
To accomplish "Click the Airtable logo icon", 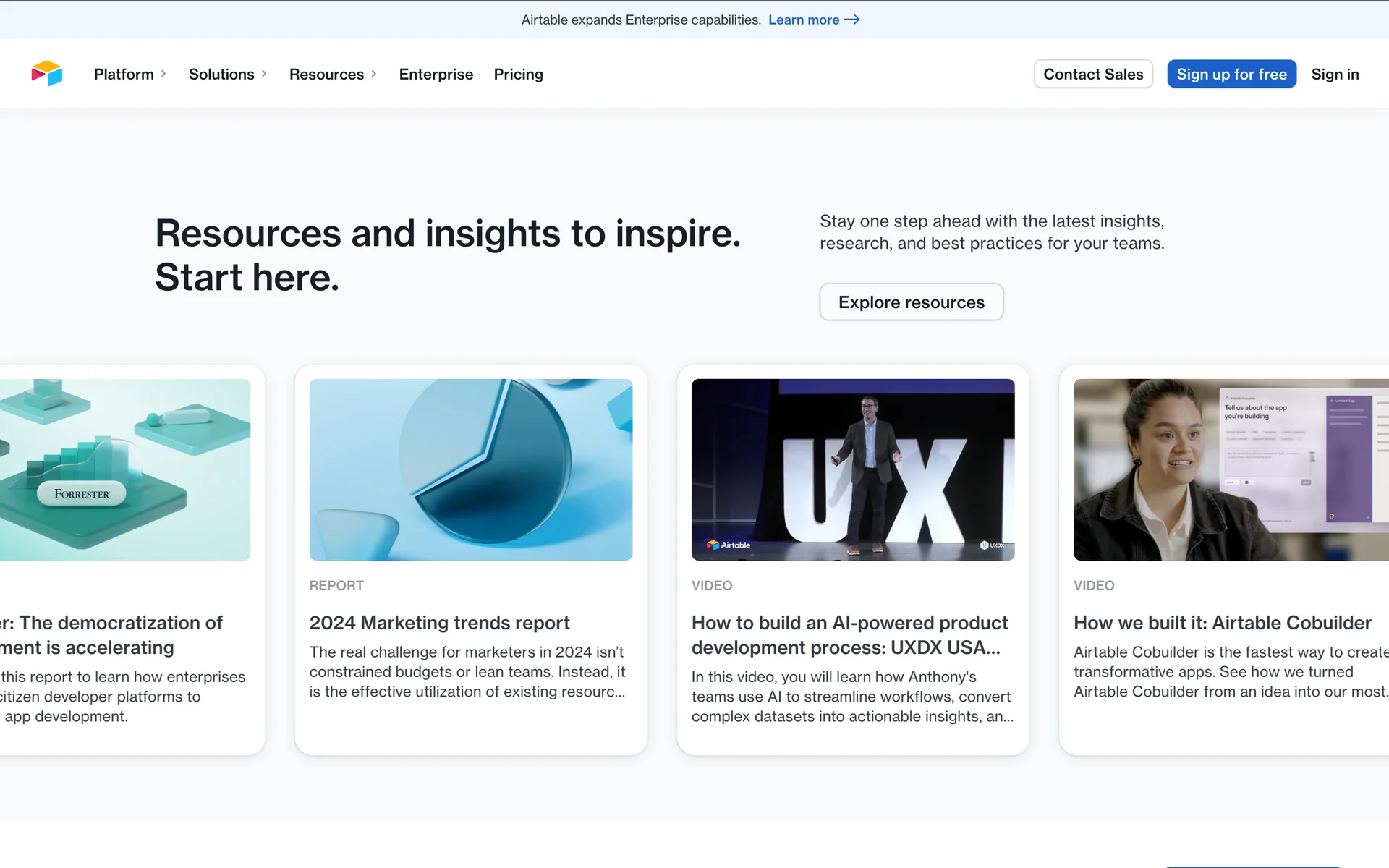I will click(x=47, y=74).
